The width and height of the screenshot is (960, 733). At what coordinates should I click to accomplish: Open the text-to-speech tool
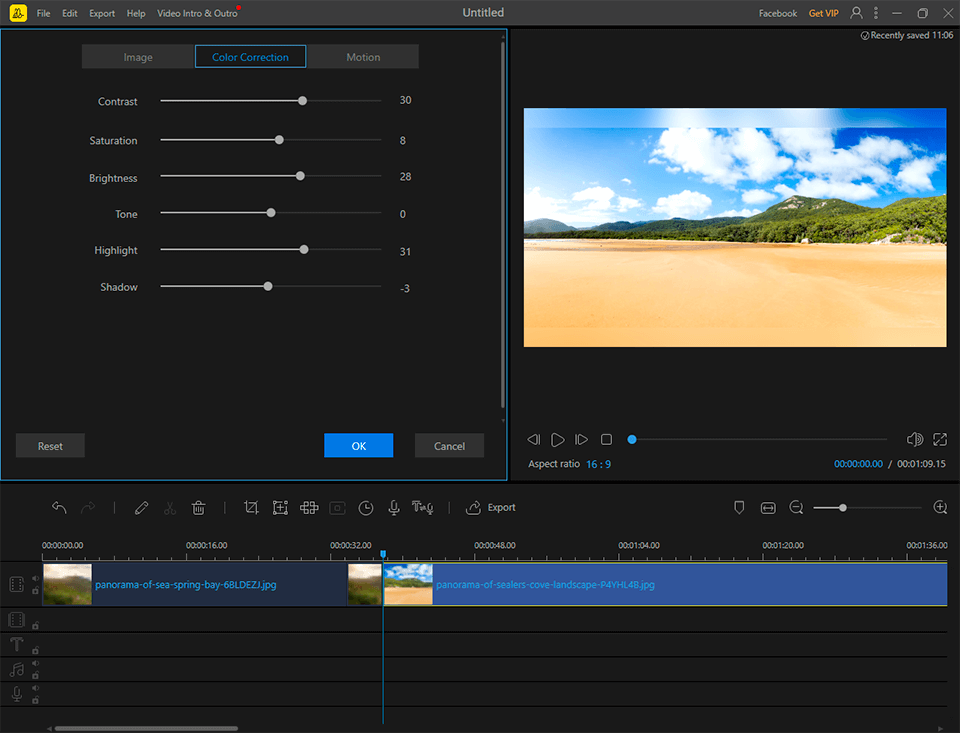tap(423, 508)
